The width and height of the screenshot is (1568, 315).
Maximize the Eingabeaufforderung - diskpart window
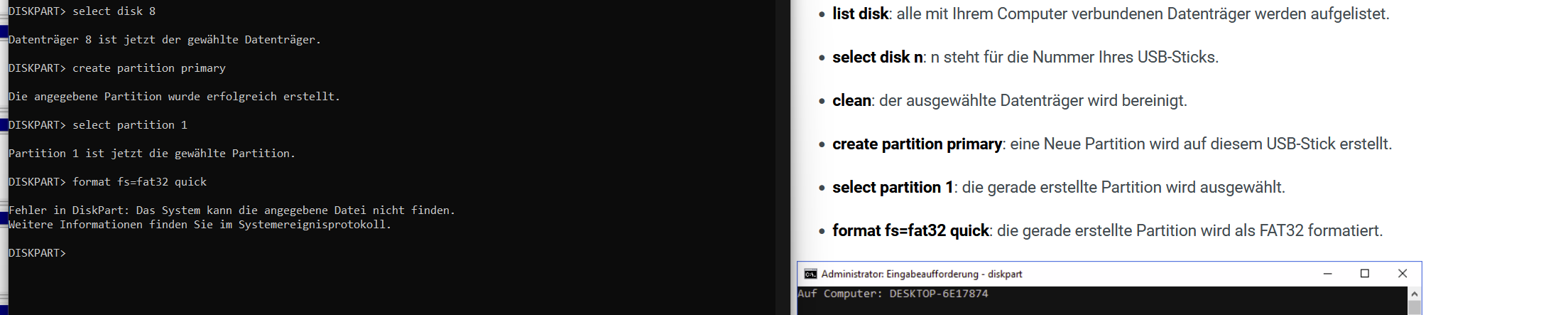click(1364, 274)
